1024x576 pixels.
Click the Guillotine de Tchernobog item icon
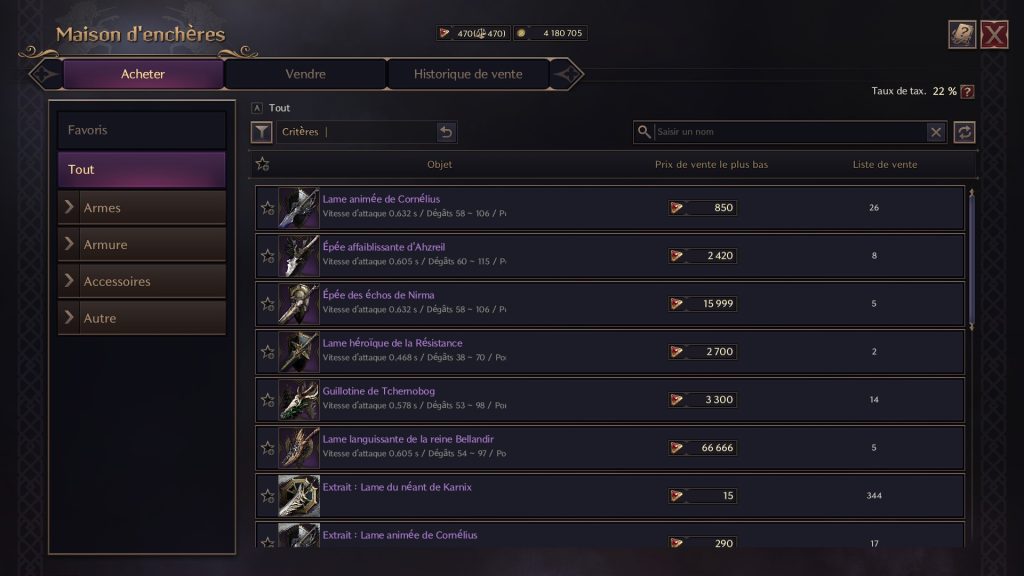[298, 400]
